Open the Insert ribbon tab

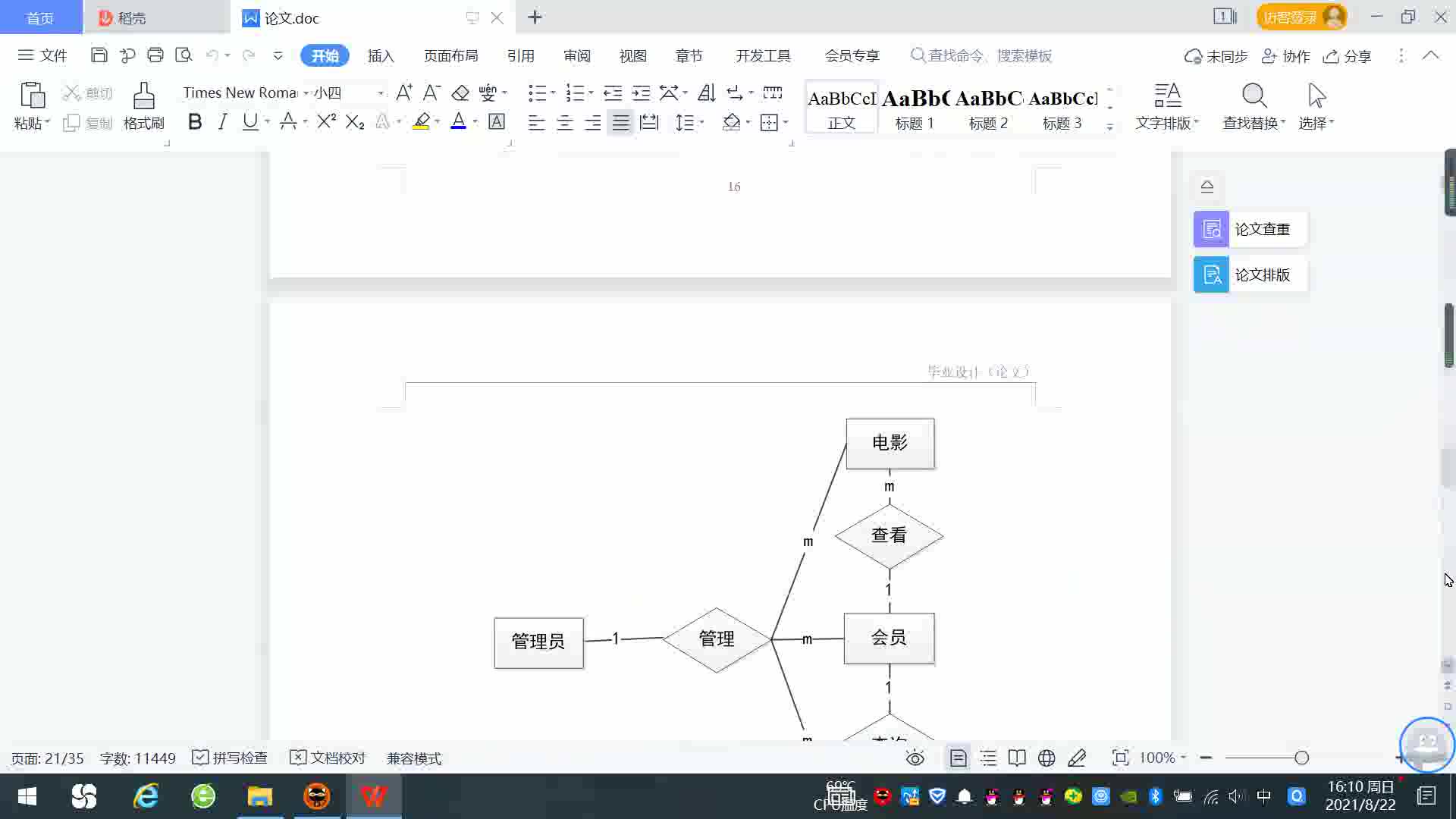[381, 56]
